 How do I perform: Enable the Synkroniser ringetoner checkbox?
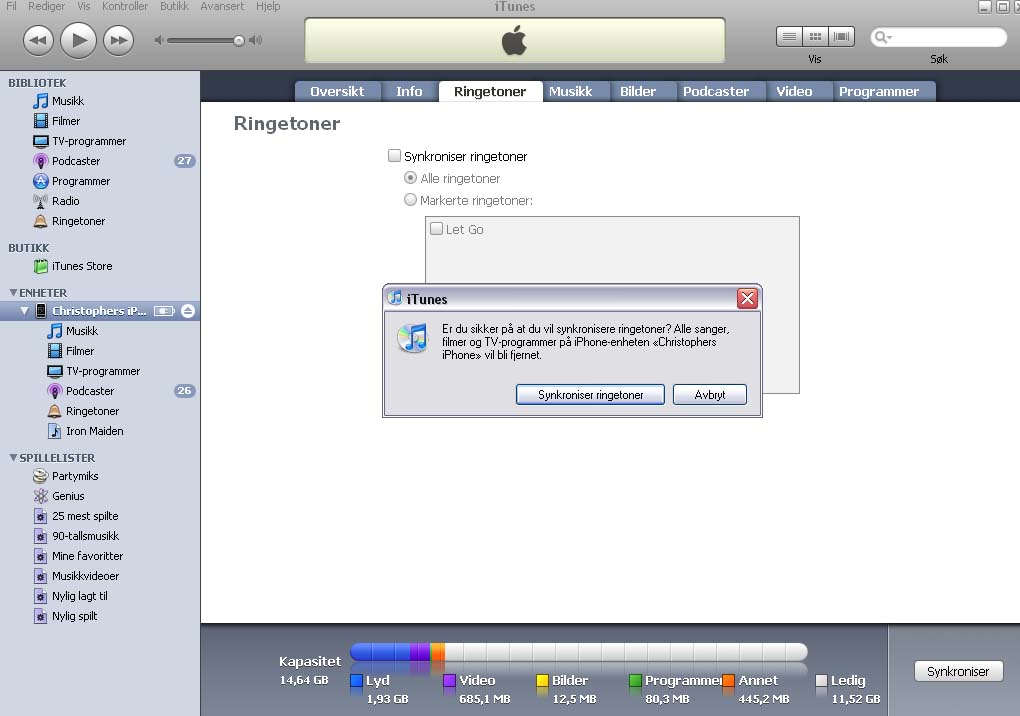tap(394, 155)
